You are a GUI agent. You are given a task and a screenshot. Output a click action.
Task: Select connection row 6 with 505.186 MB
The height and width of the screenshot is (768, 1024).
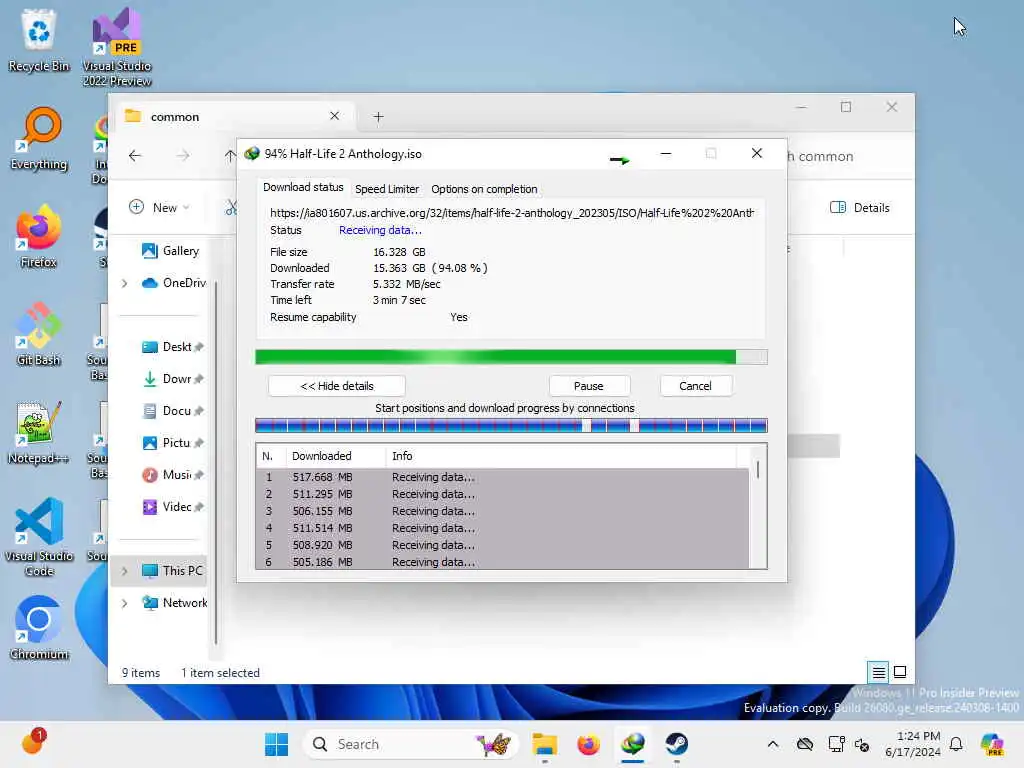pyautogui.click(x=502, y=562)
